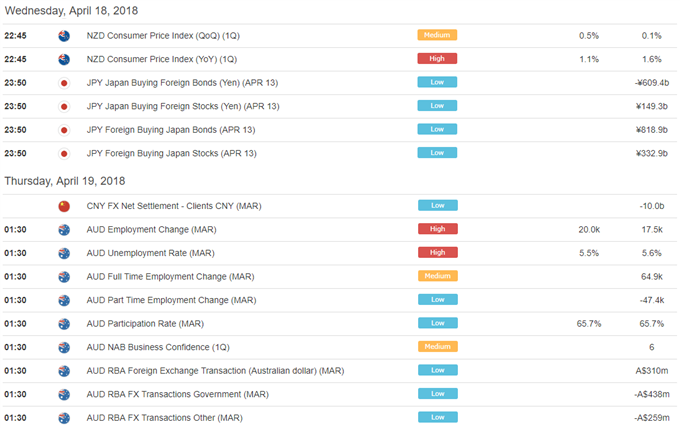680x428 pixels.
Task: Click Australia flag beside NAB Business Confidence
Action: coord(64,347)
